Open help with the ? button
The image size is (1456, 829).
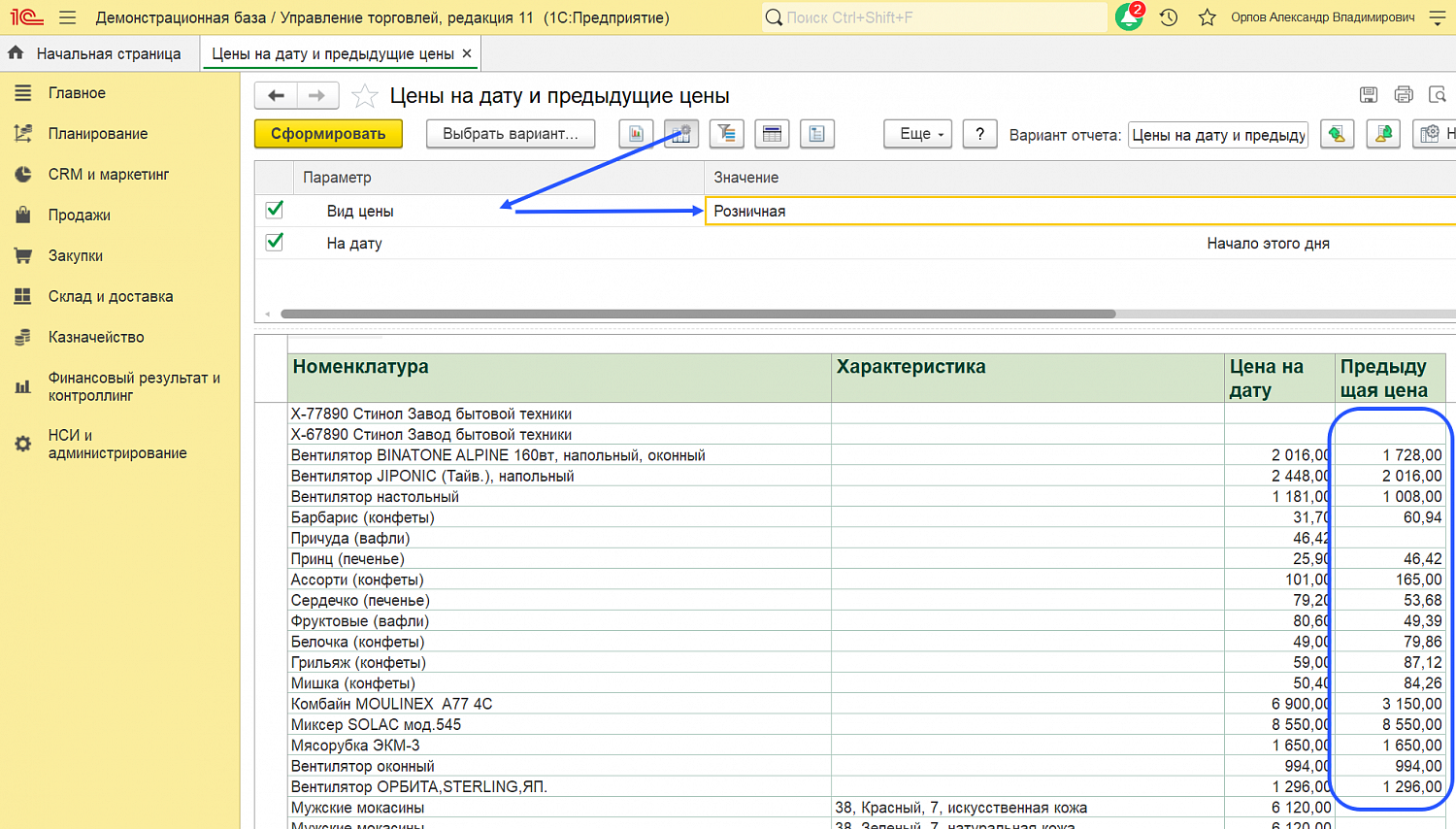point(980,134)
